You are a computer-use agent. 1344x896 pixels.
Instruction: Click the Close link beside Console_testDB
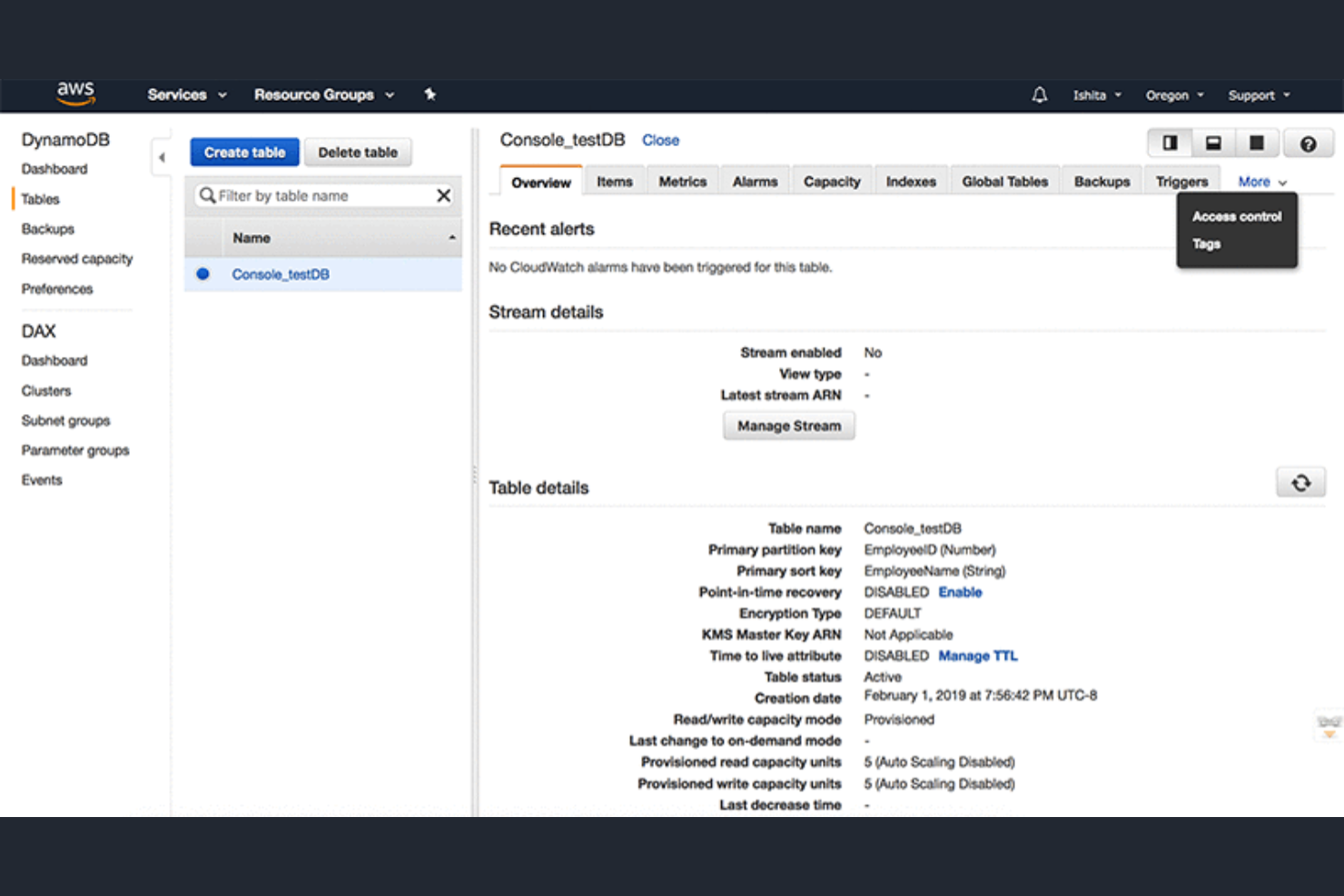click(660, 141)
